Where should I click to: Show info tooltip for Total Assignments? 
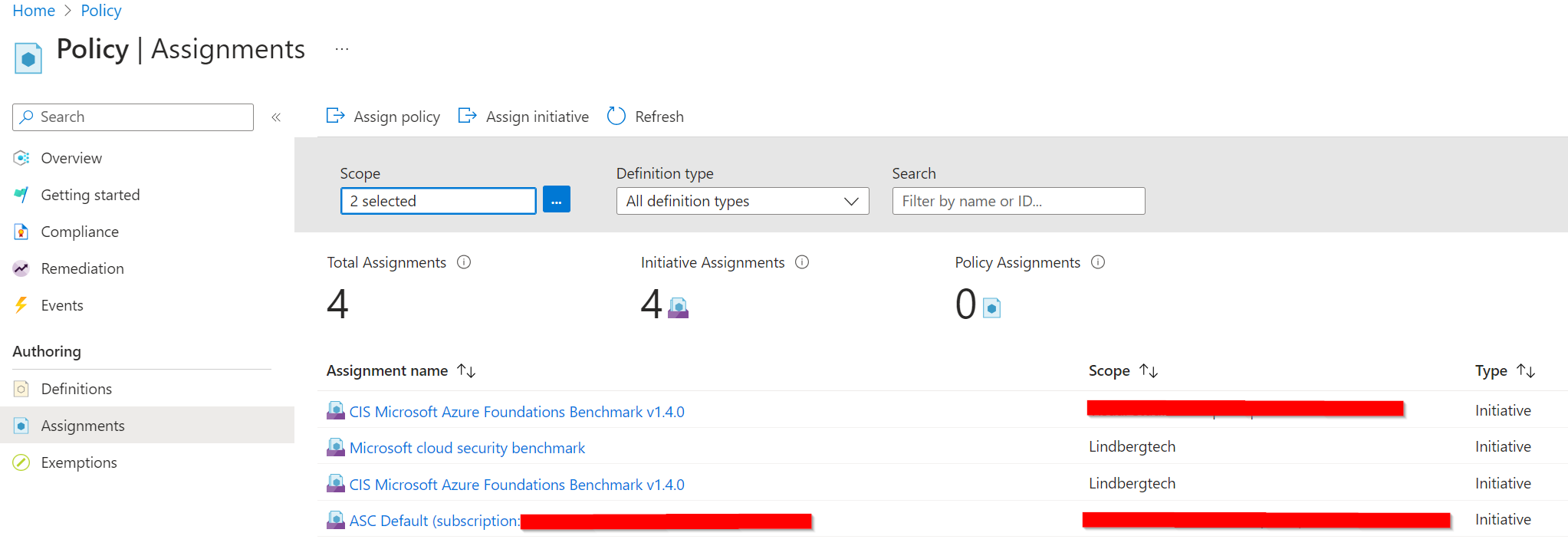[464, 262]
